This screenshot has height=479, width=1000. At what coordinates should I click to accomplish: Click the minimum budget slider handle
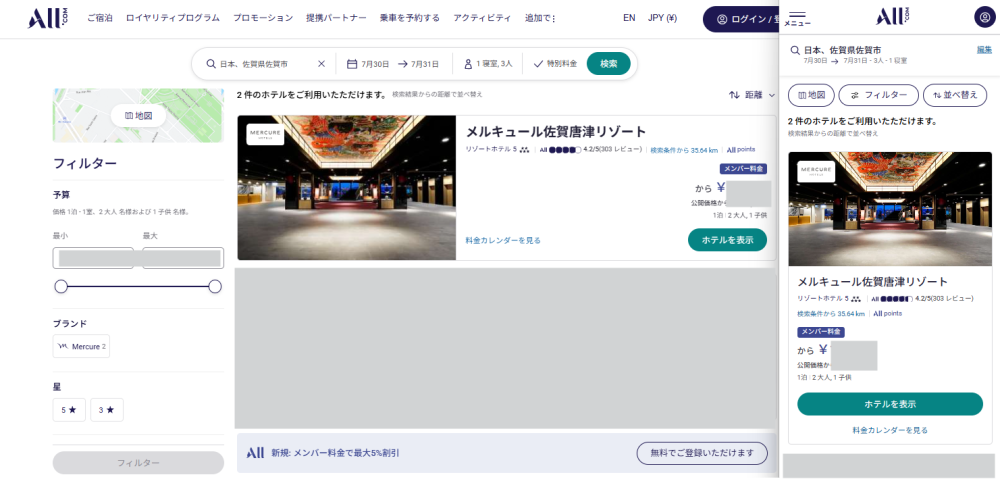tap(61, 286)
